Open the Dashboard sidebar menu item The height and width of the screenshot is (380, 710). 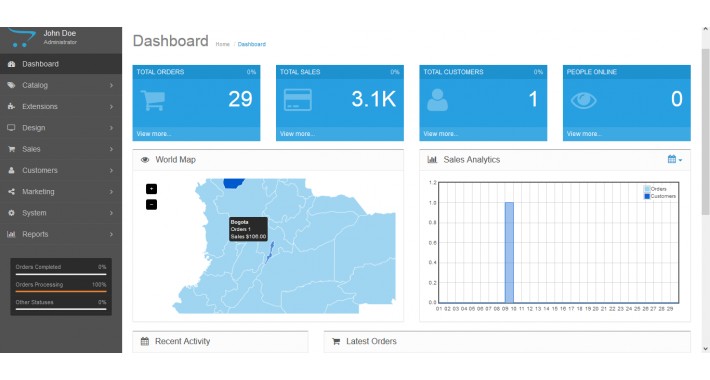pyautogui.click(x=61, y=64)
